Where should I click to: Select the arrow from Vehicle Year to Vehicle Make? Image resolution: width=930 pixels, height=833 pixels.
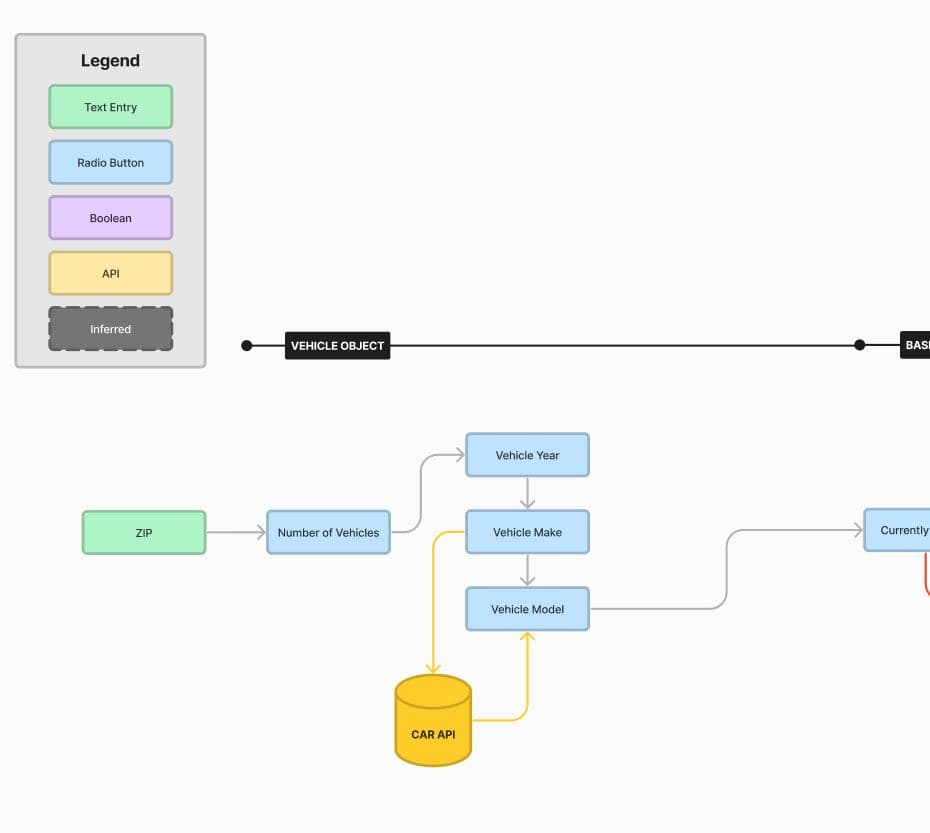point(528,494)
